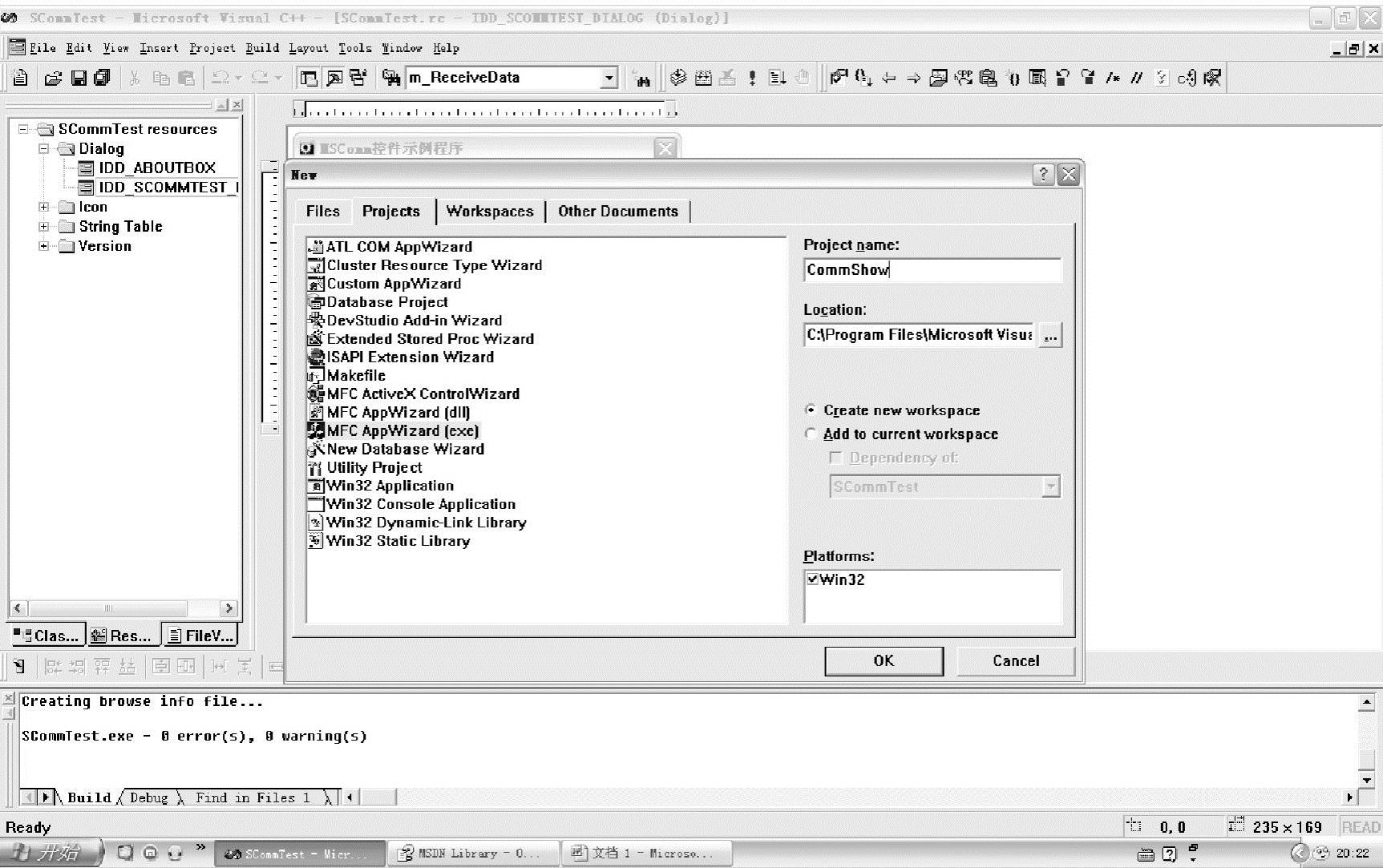Open the Build menu

(262, 48)
